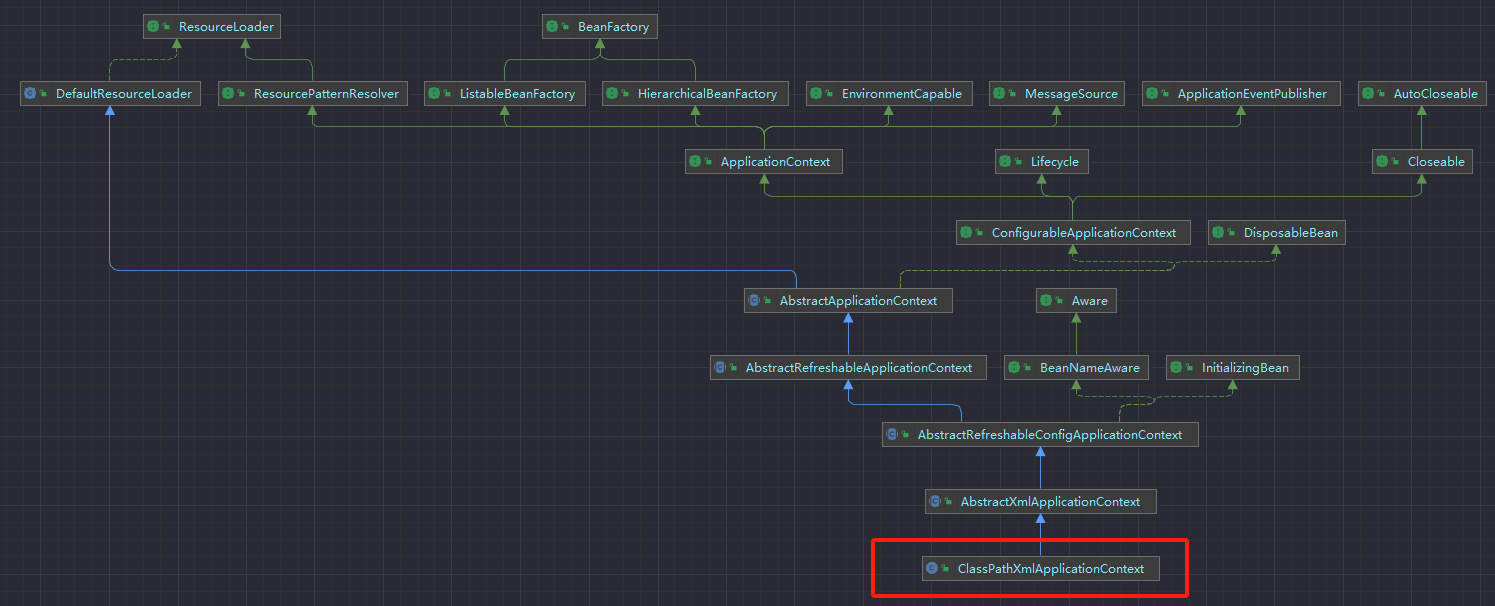1495x606 pixels.
Task: Click the BeanNameAware node
Action: pos(1076,367)
